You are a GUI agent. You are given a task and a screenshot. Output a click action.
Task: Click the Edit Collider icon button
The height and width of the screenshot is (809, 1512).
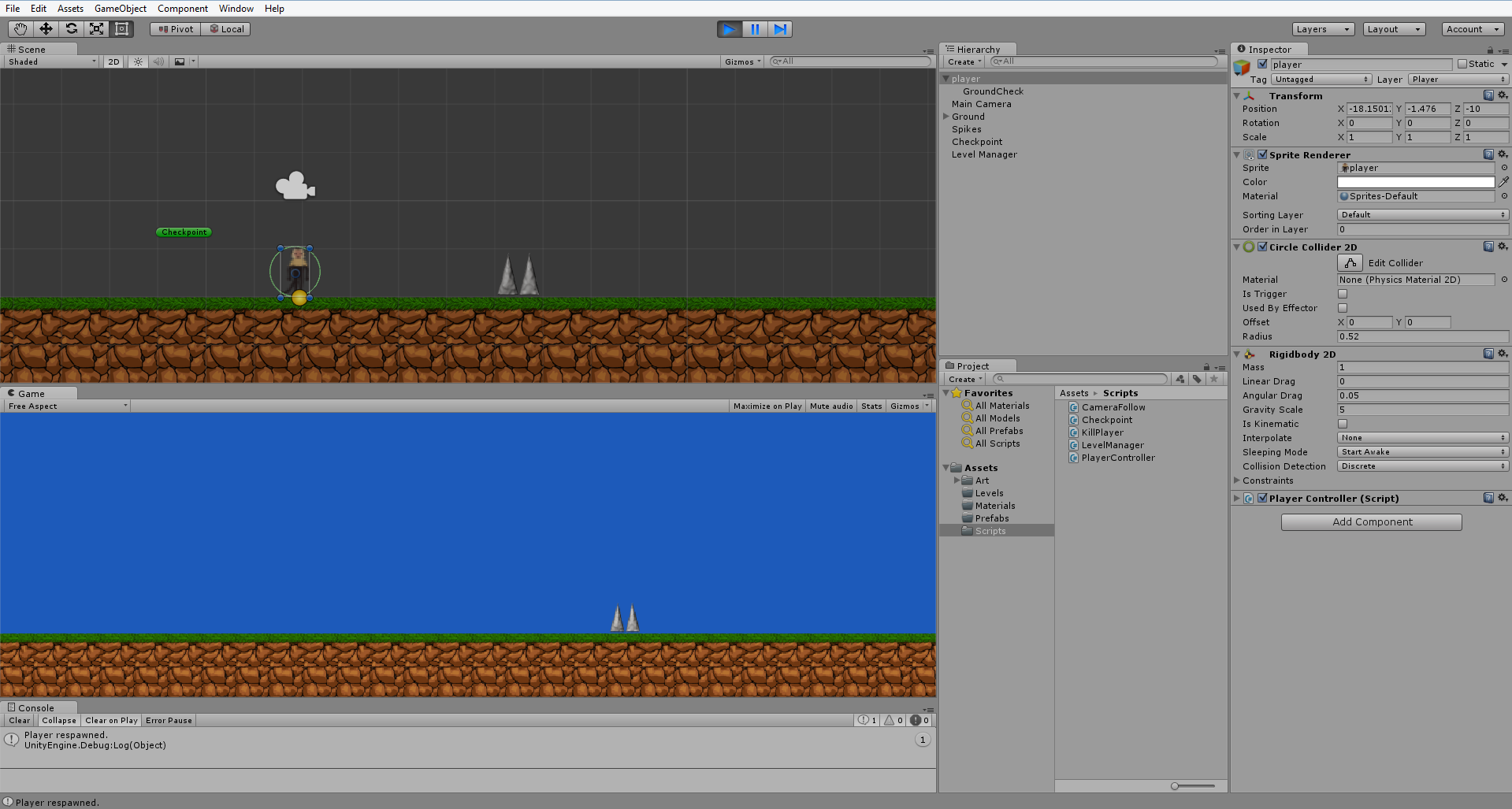[x=1350, y=263]
